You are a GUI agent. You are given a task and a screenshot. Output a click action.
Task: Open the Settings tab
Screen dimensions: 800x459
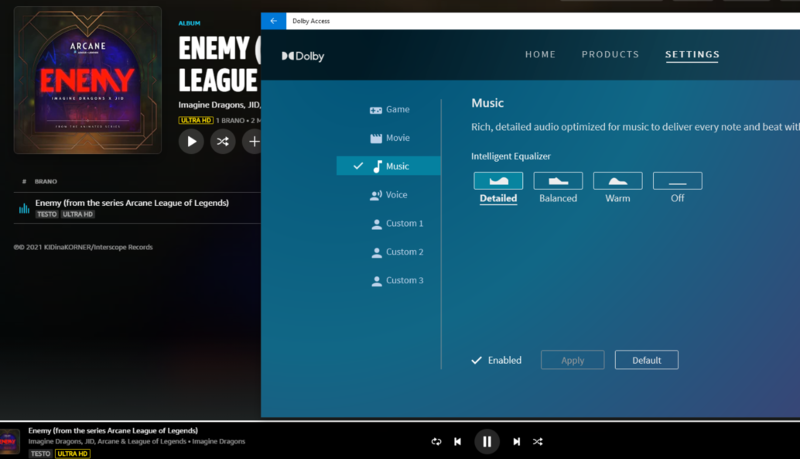coord(692,55)
